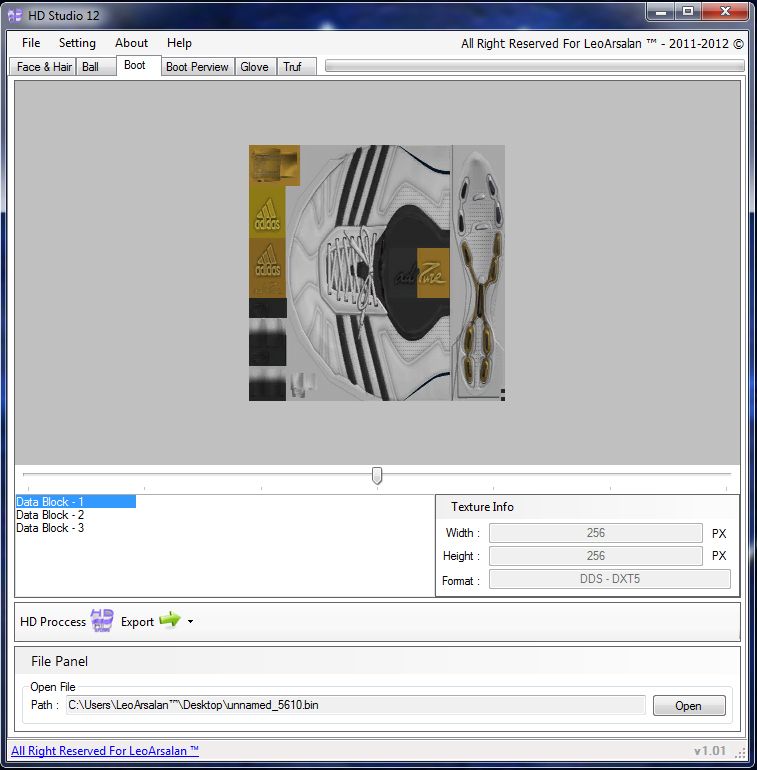This screenshot has height=770, width=757.
Task: Switch to the Face & Hair tab
Action: 44,67
